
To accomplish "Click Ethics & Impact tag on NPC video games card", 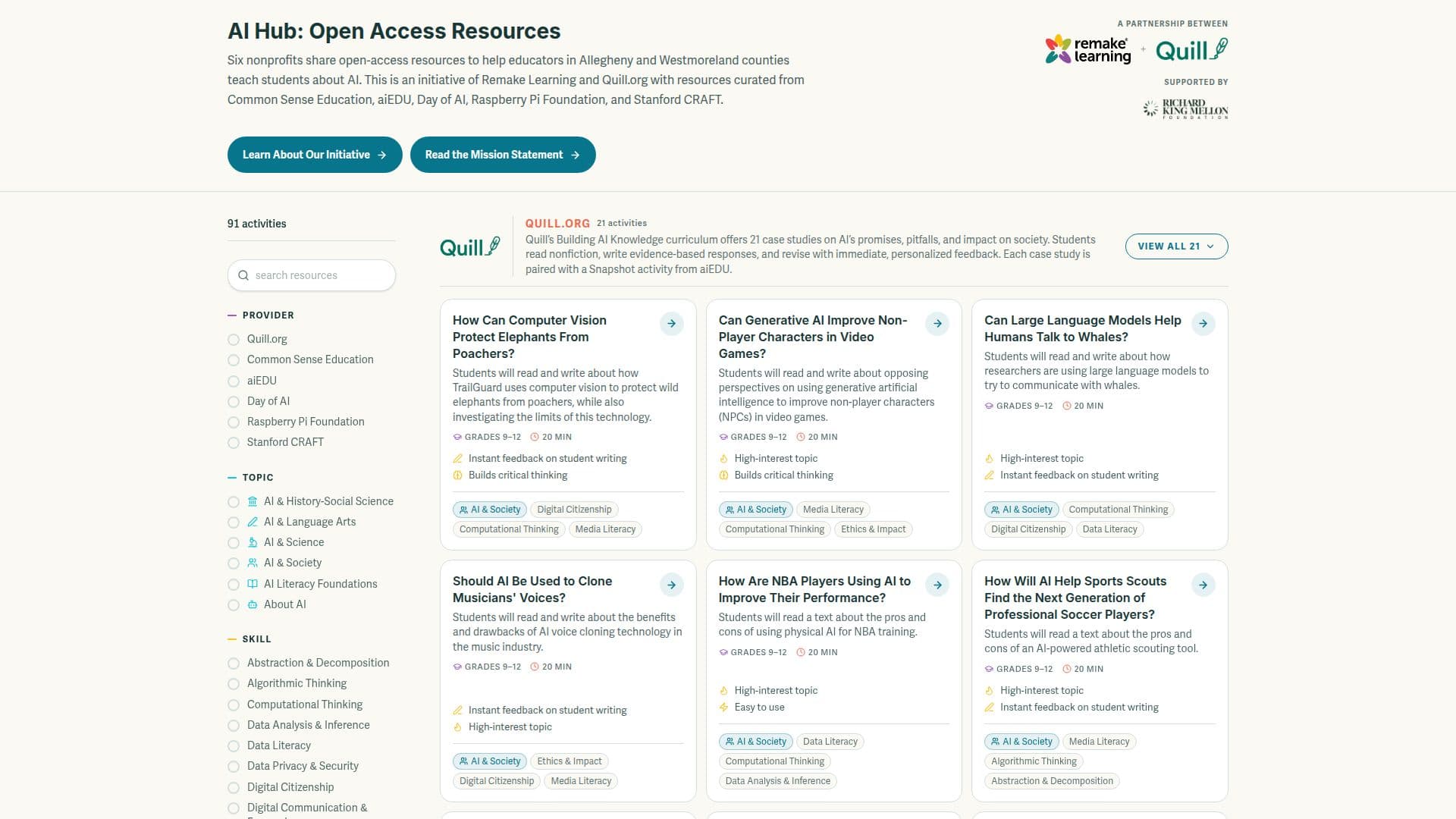I will coord(873,529).
